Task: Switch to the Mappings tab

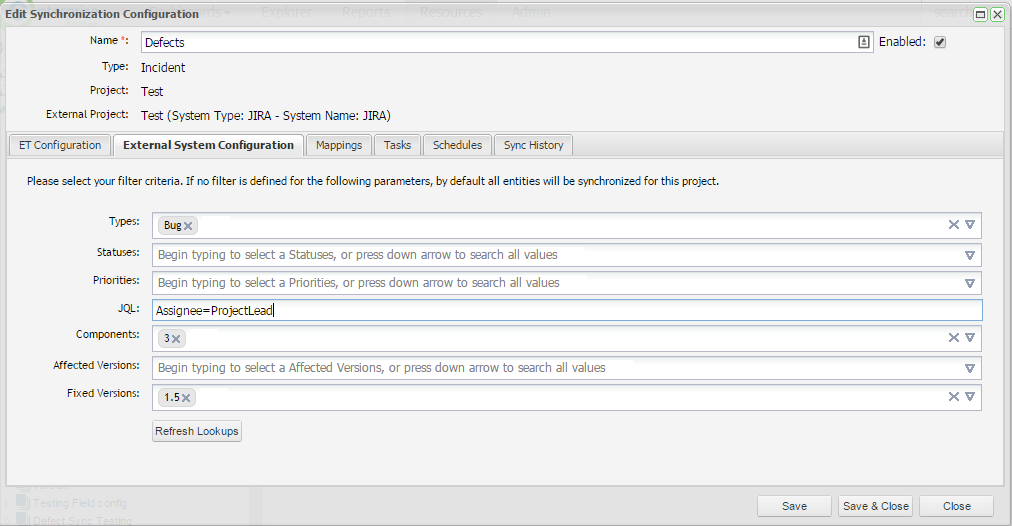Action: tap(339, 145)
